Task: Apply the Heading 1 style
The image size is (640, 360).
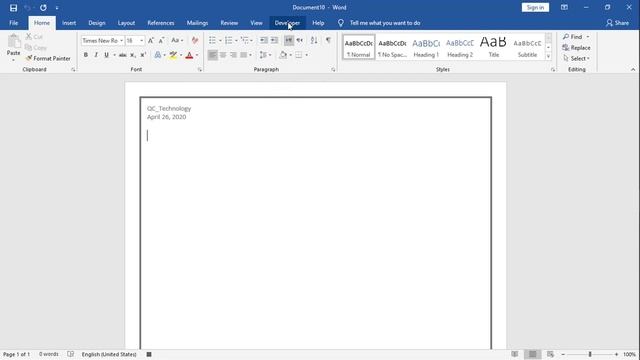Action: (x=426, y=47)
